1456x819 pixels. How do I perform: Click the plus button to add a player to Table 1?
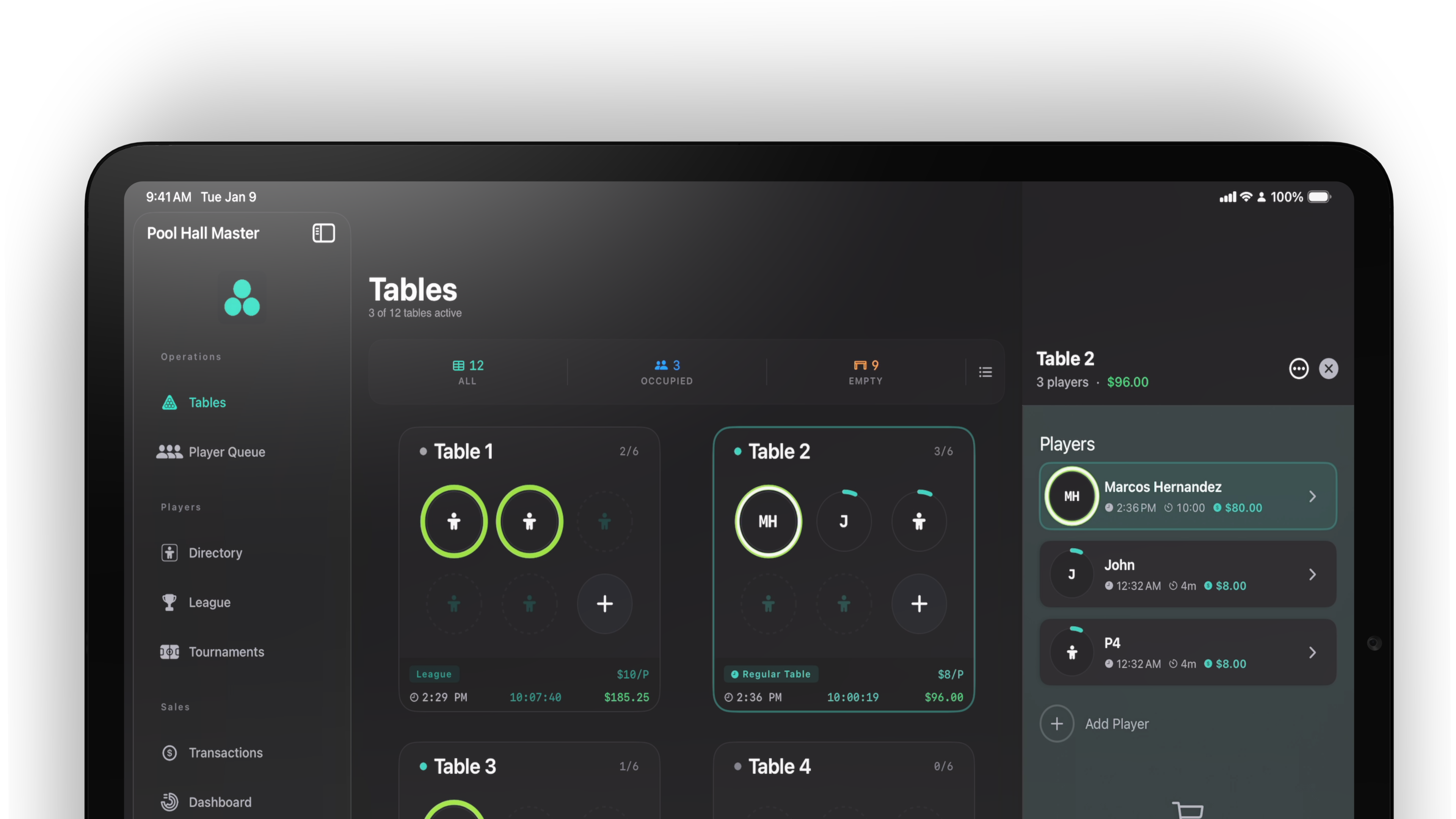pos(605,604)
